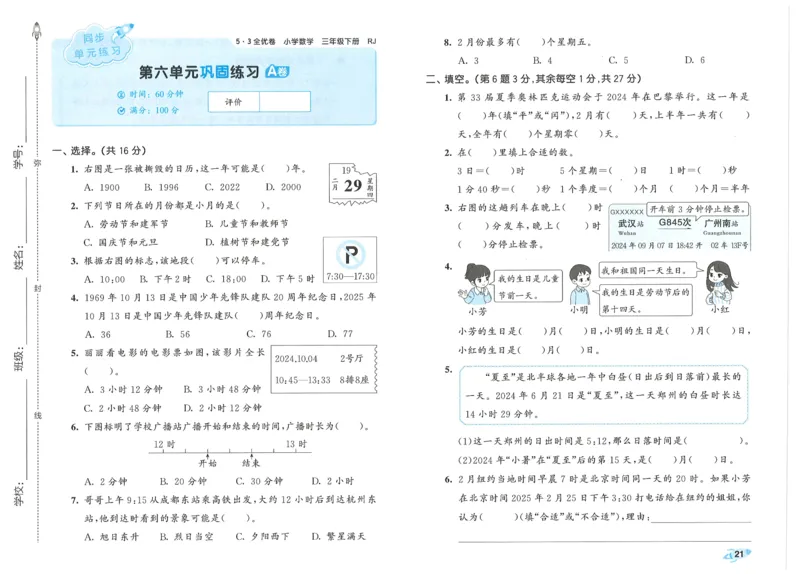800x574 pixels.
Task: Select option B. 56
Action: [x=178, y=334]
